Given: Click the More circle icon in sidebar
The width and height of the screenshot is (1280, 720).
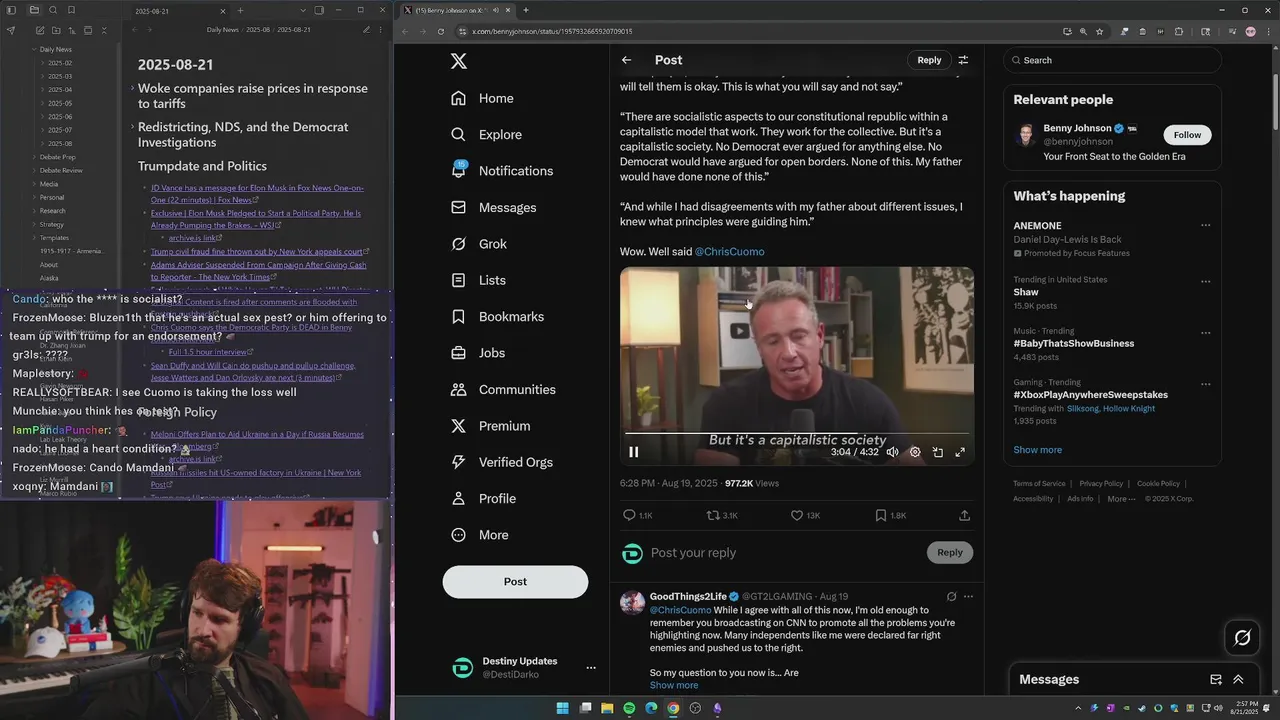Looking at the screenshot, I should point(458,535).
